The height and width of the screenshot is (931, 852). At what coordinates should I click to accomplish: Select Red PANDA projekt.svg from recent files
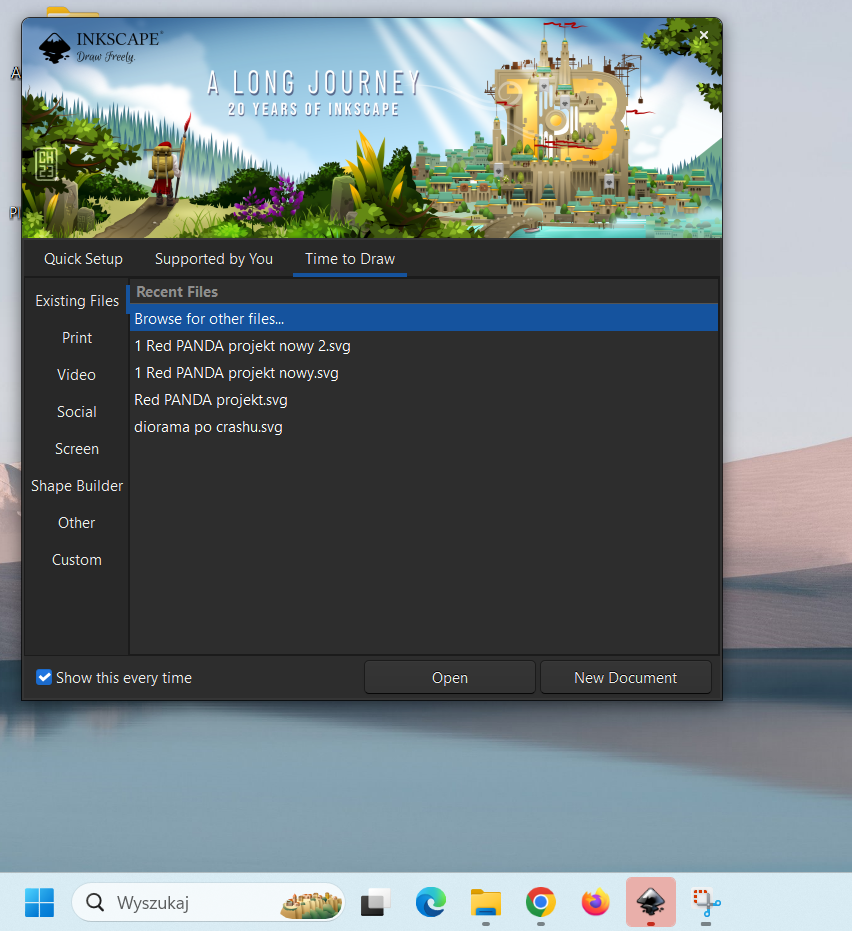(424, 400)
